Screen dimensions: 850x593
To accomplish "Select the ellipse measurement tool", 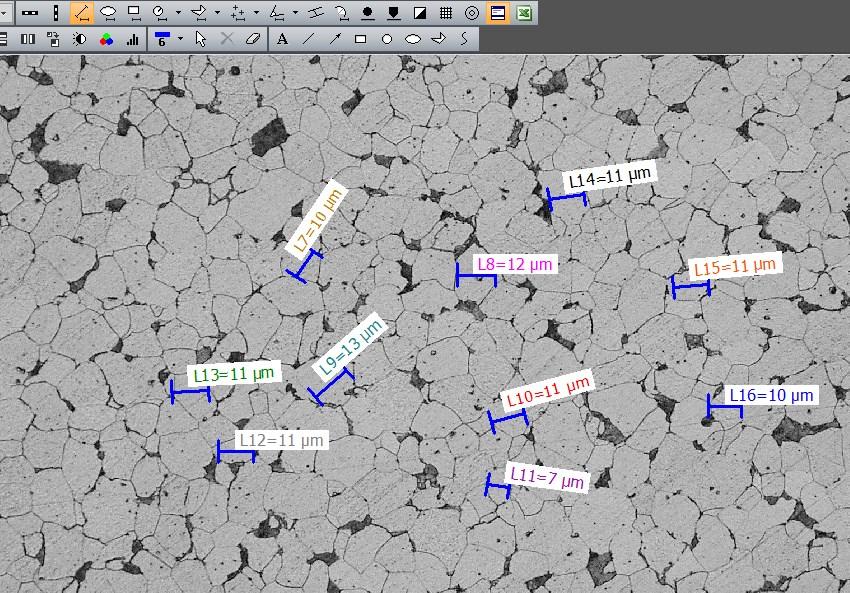I will (x=108, y=12).
